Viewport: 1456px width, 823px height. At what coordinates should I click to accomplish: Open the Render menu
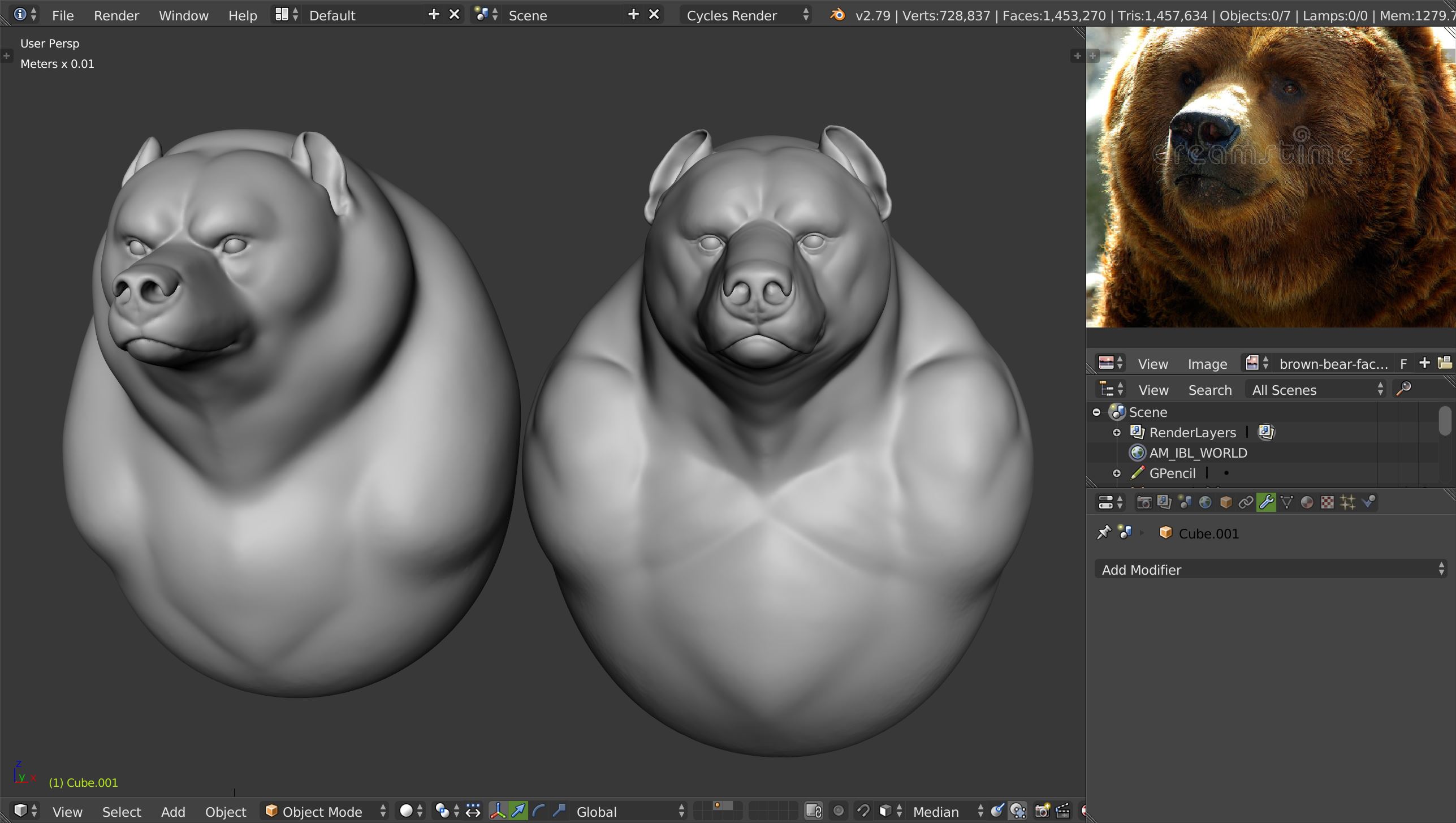point(116,15)
